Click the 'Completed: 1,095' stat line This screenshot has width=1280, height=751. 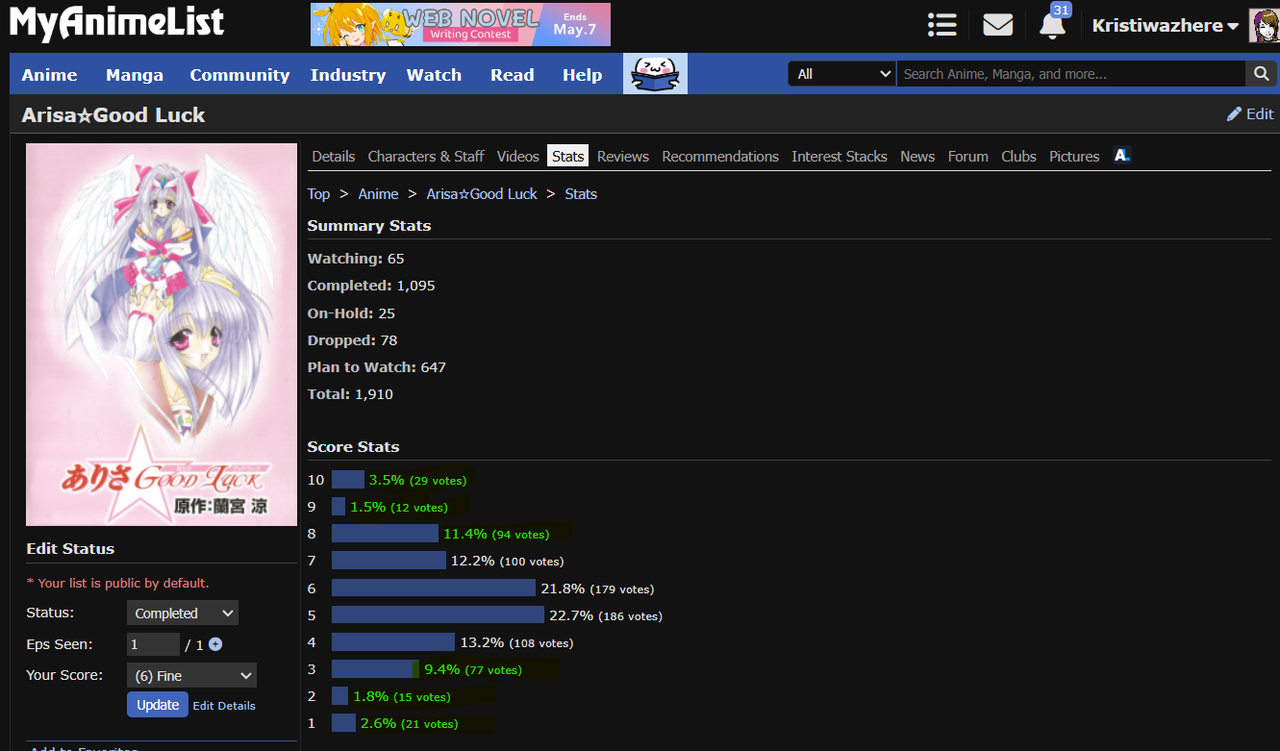tap(371, 285)
